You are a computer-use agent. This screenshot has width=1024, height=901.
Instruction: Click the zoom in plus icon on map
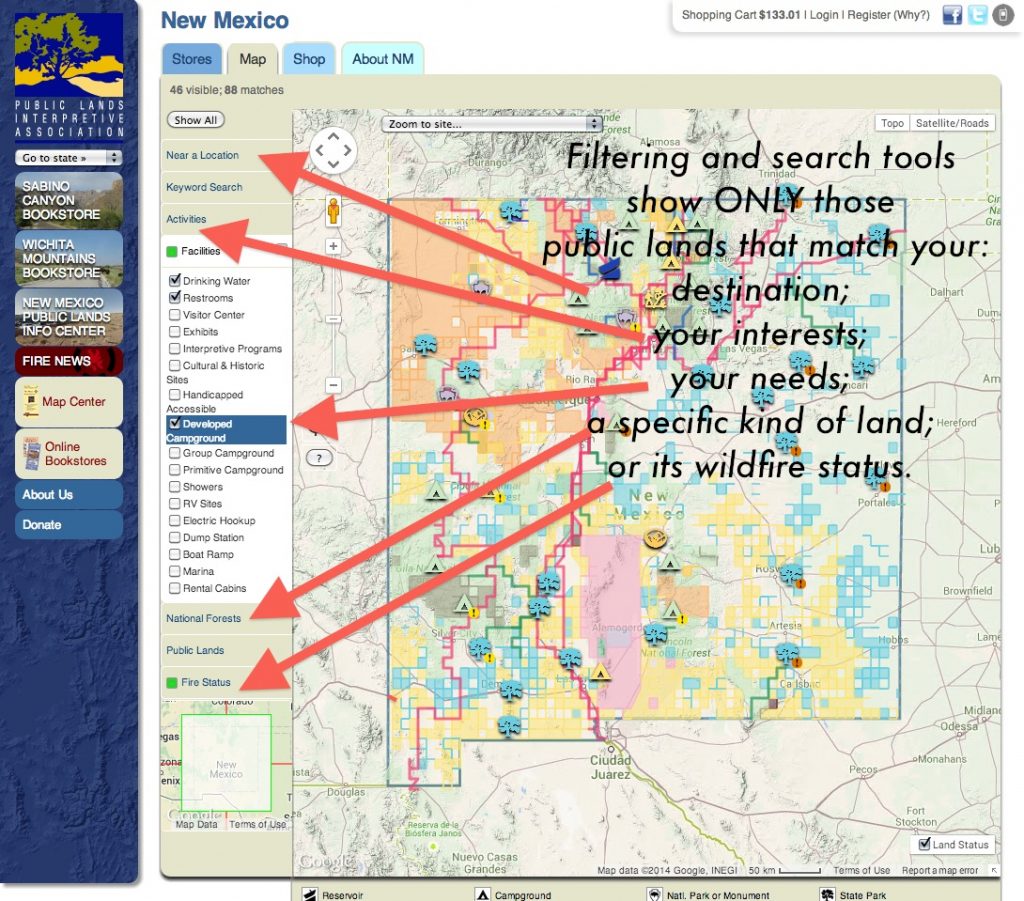(331, 243)
